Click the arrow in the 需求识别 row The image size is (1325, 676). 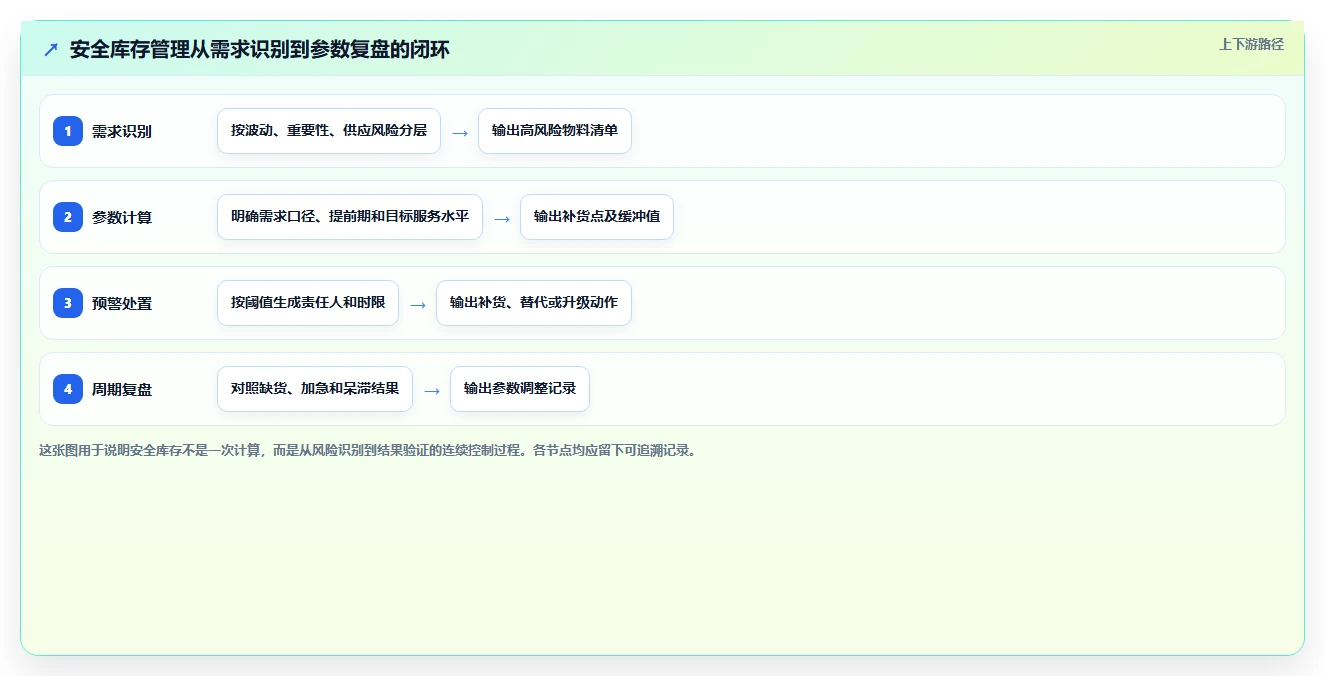click(460, 132)
